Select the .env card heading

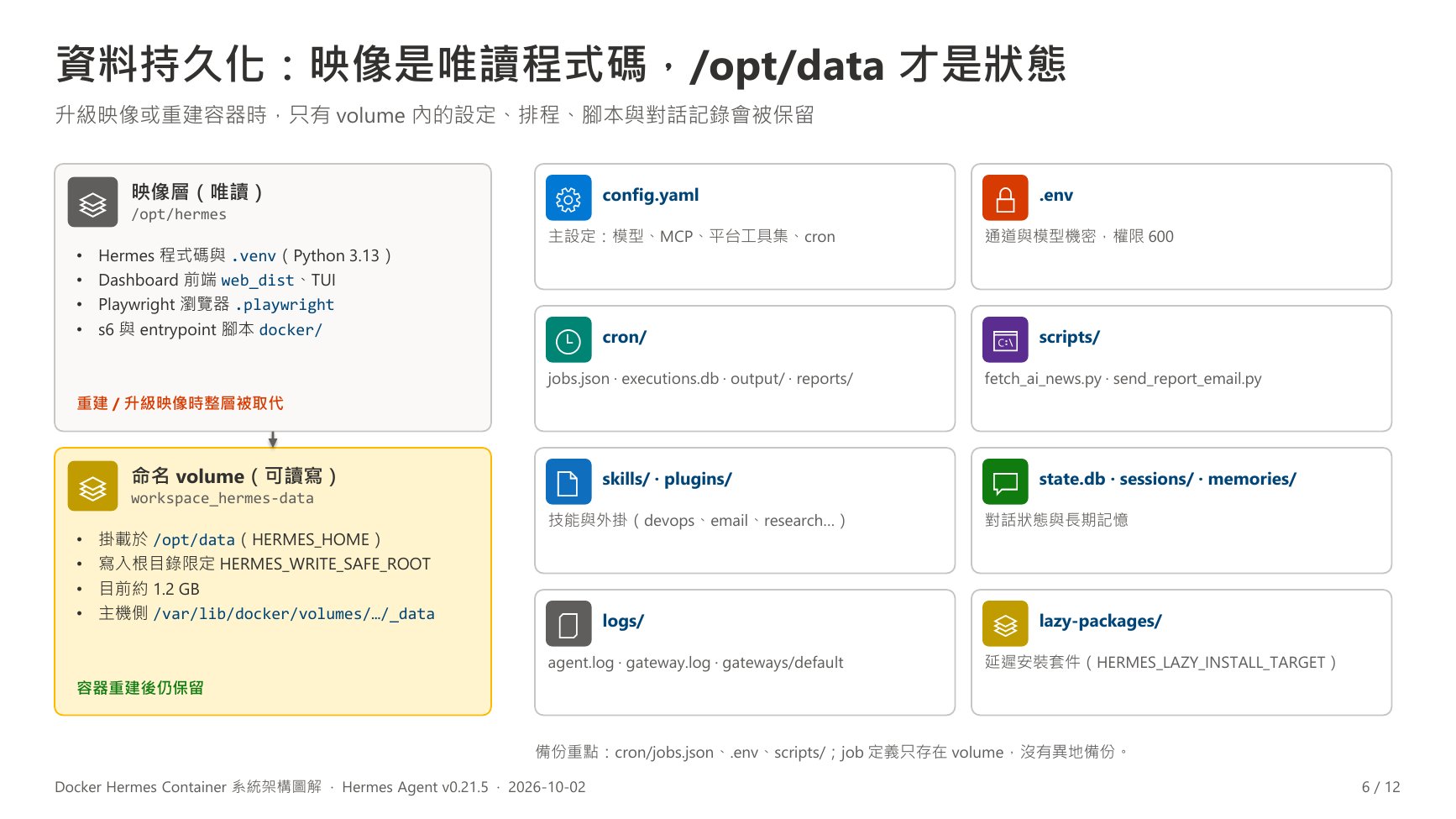coord(1056,195)
